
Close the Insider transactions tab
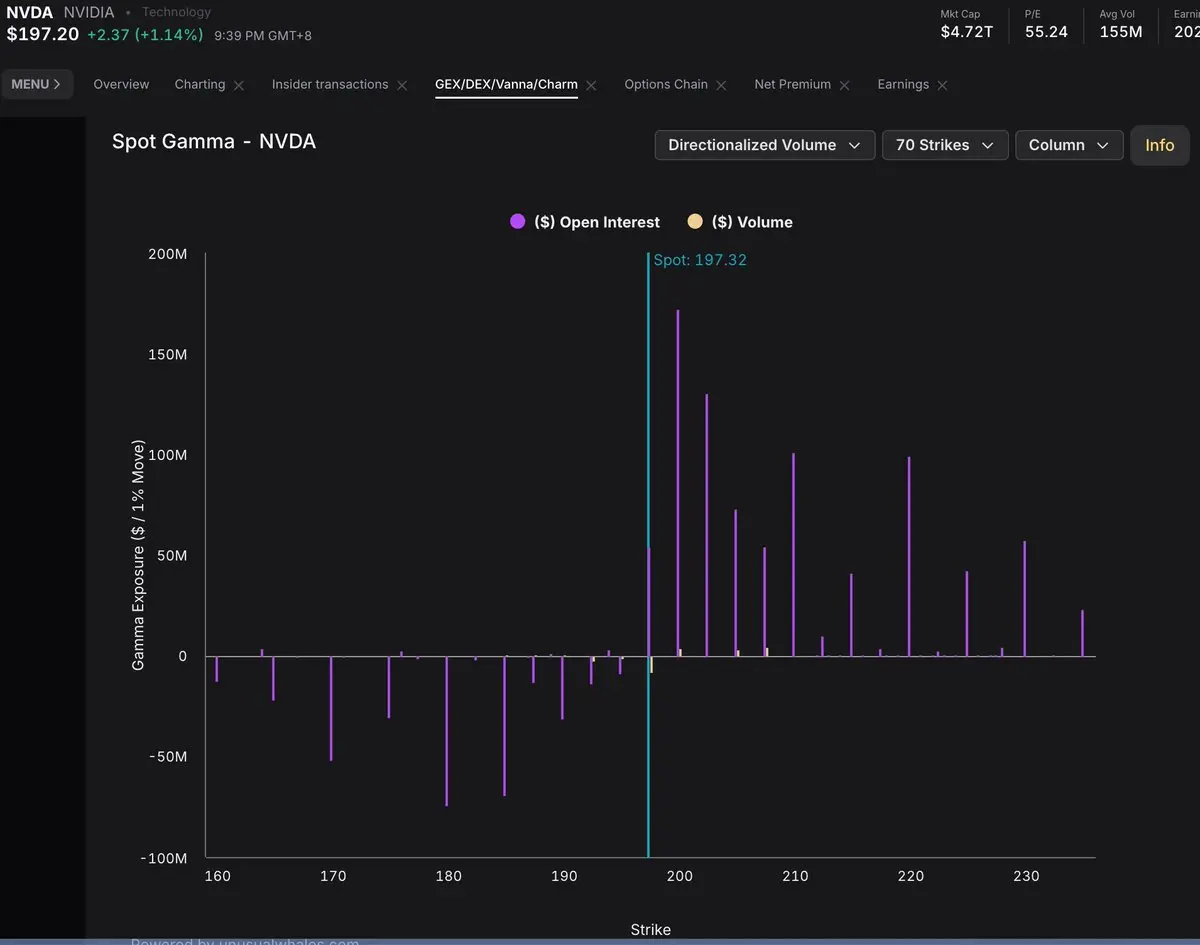tap(402, 86)
